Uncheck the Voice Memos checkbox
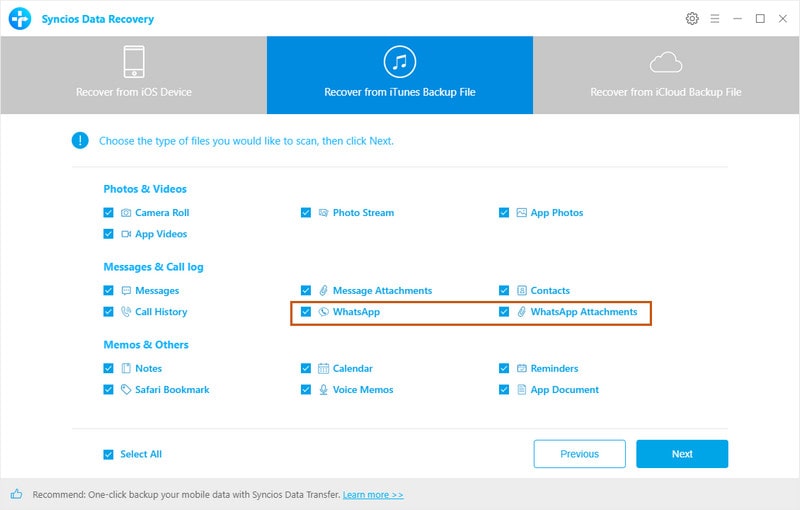Image resolution: width=800 pixels, height=510 pixels. (306, 390)
